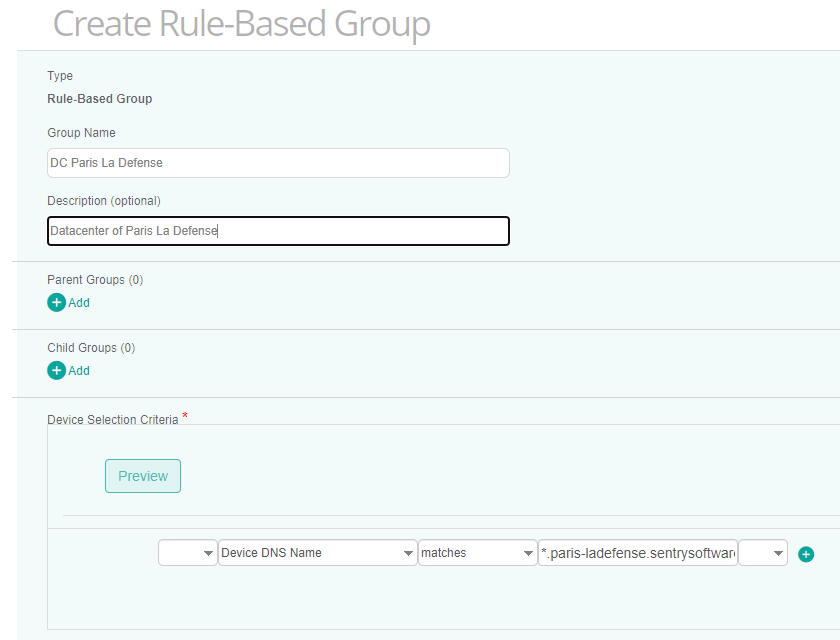Screen dimensions: 840x640
Task: Click the green plus to add another criterion
Action: pos(806,553)
